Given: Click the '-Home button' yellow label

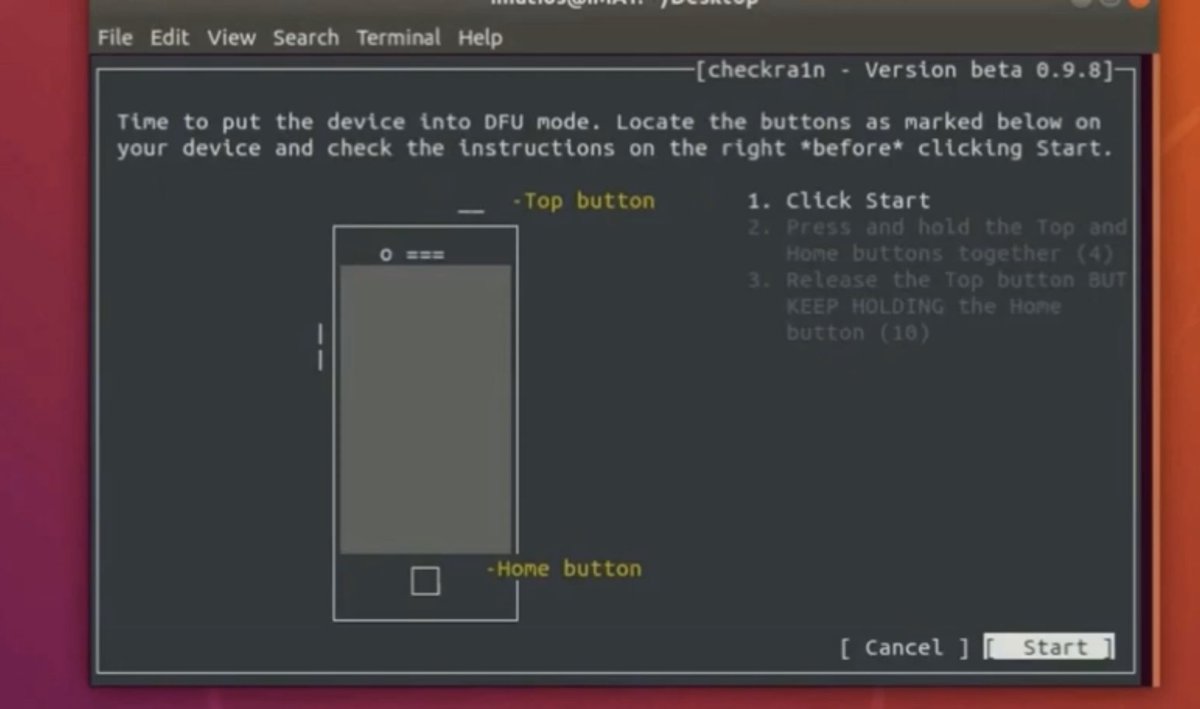Looking at the screenshot, I should pos(564,569).
